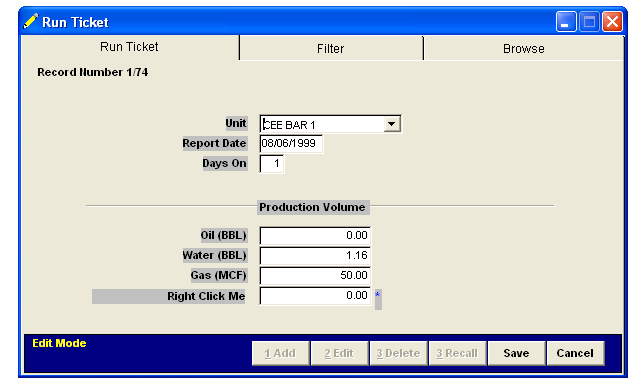Click the pencil icon in the title bar
The height and width of the screenshot is (391, 638).
point(31,21)
